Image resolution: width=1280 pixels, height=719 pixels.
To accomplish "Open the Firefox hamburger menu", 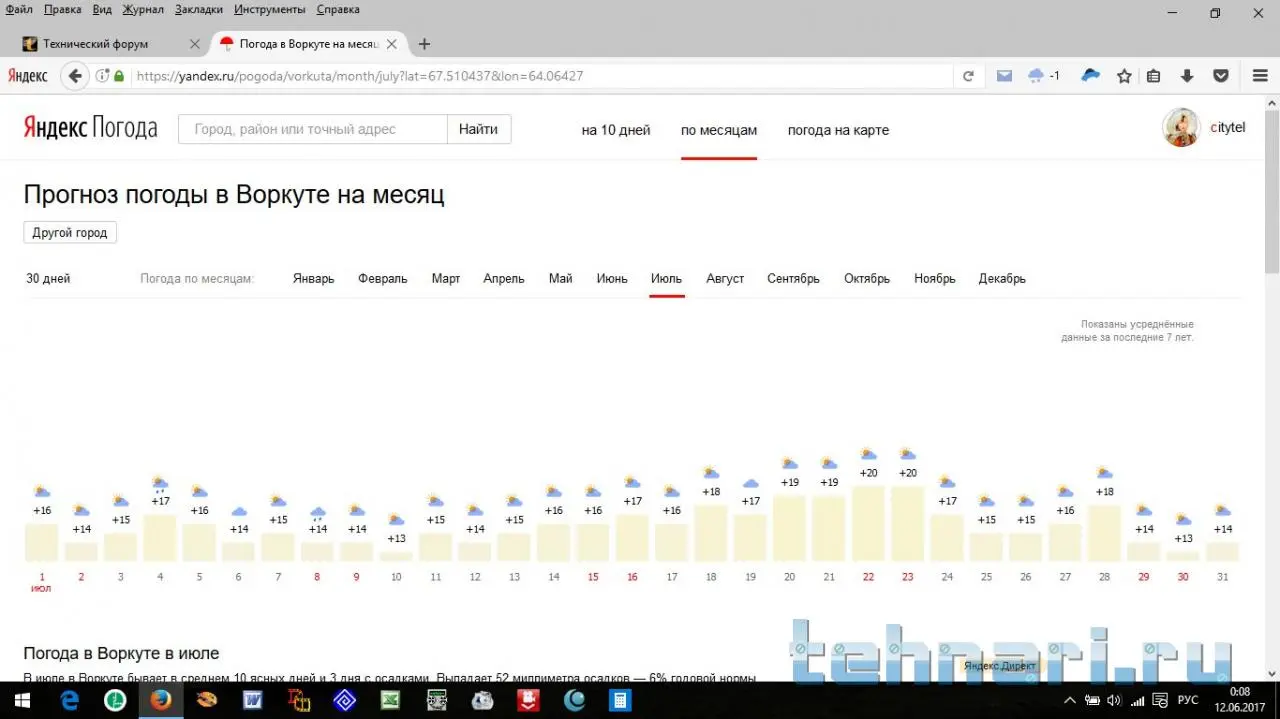I will coord(1261,76).
